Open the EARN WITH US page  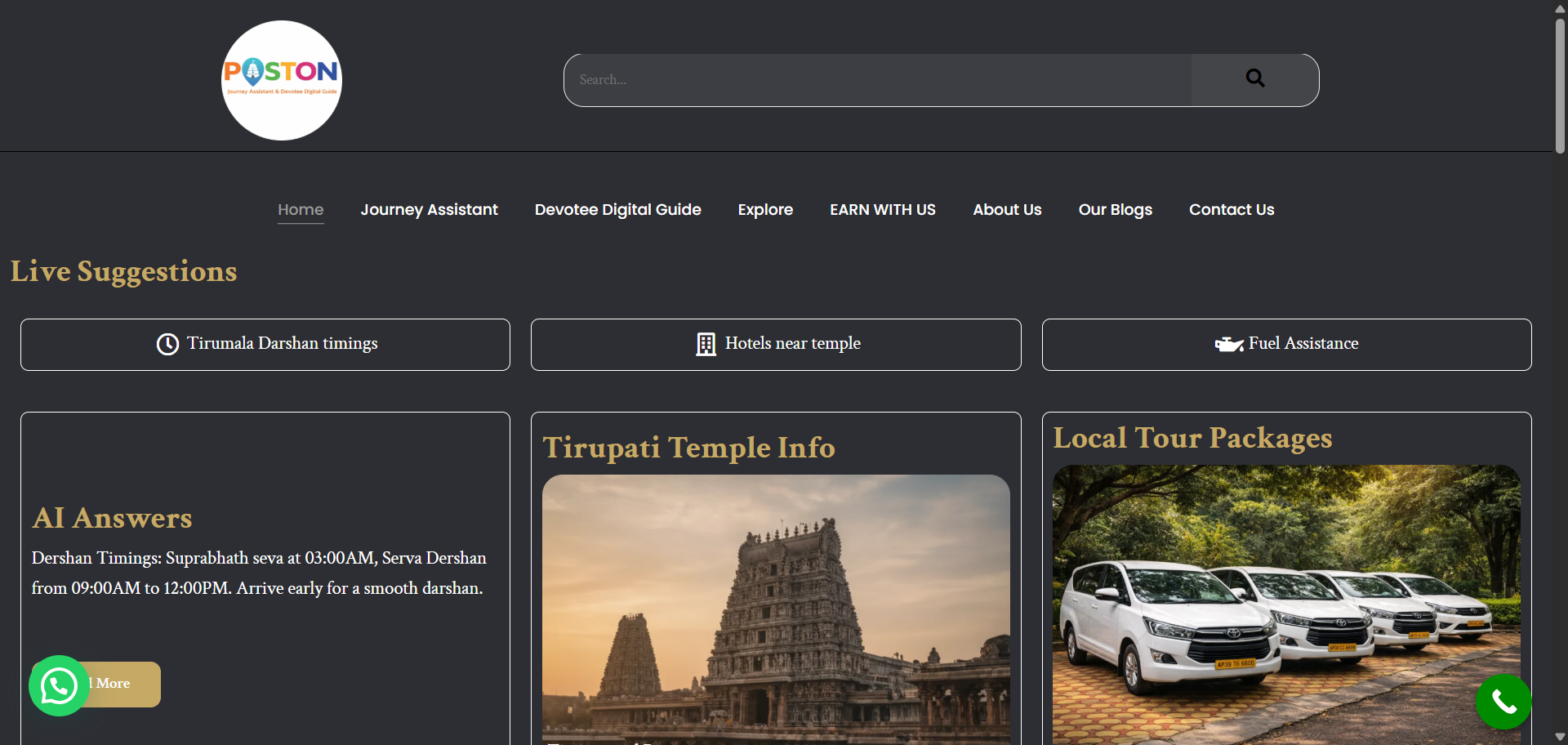[882, 210]
